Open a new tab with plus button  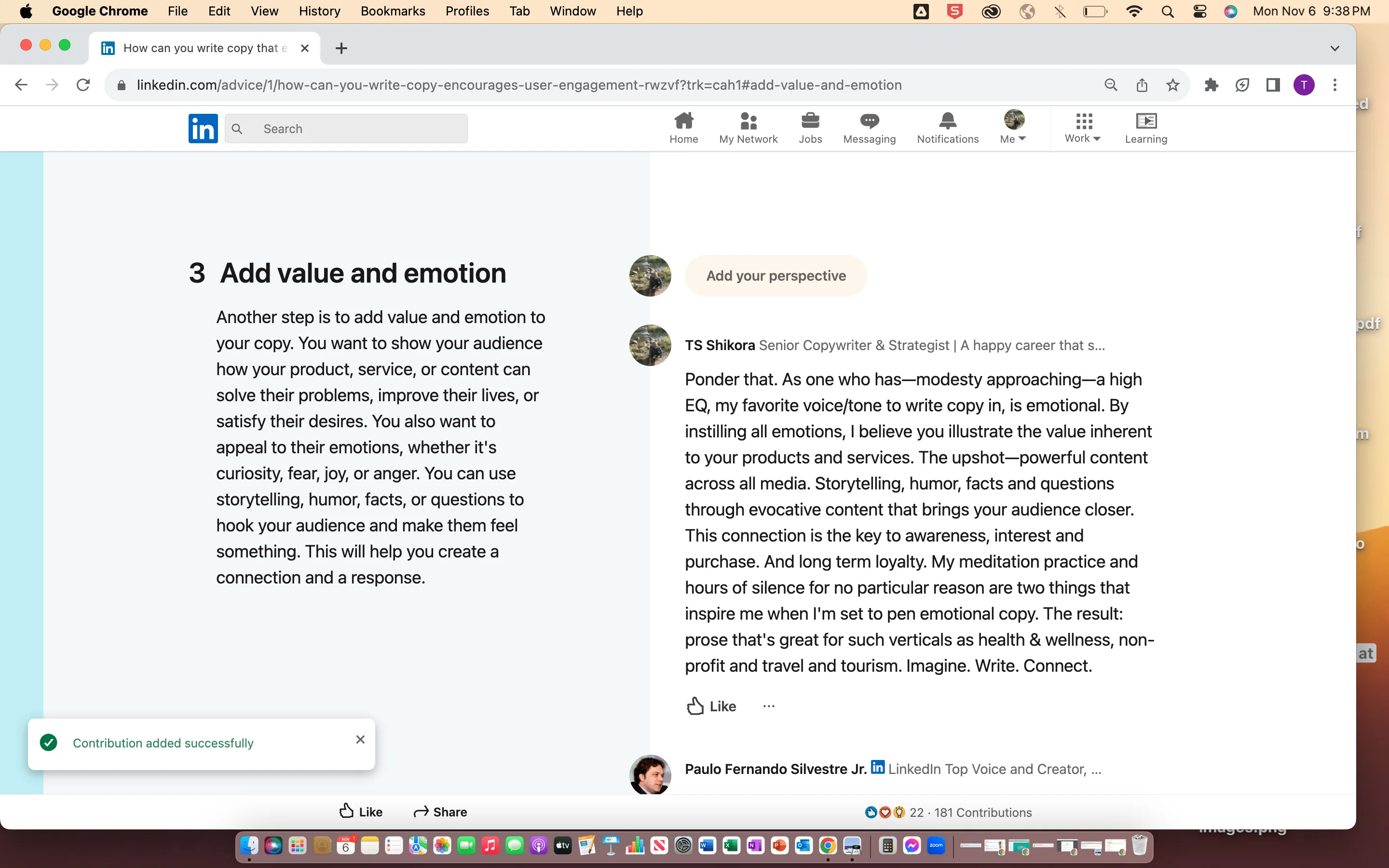click(341, 48)
